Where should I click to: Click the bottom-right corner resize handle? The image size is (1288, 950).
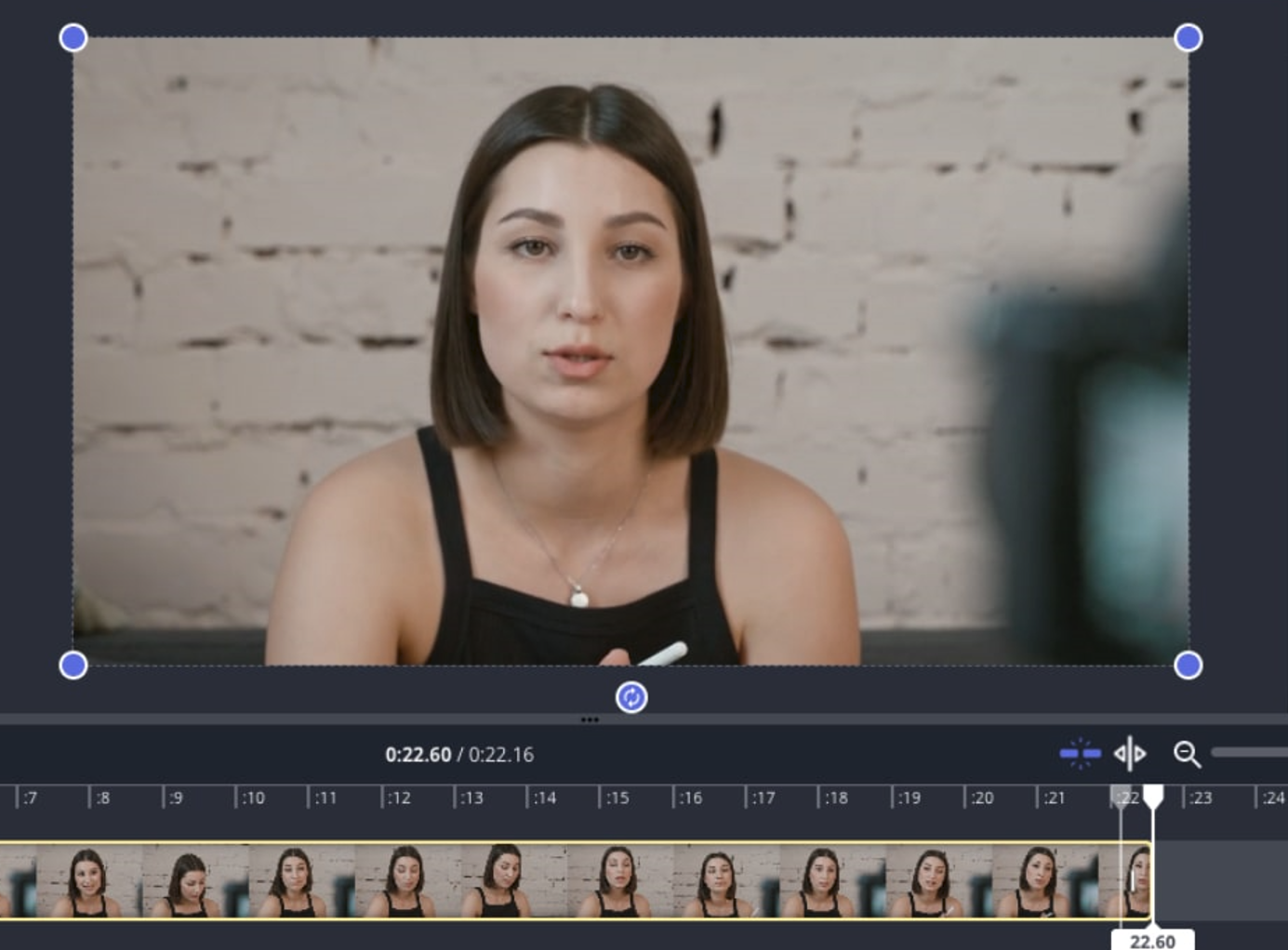[x=1188, y=666]
